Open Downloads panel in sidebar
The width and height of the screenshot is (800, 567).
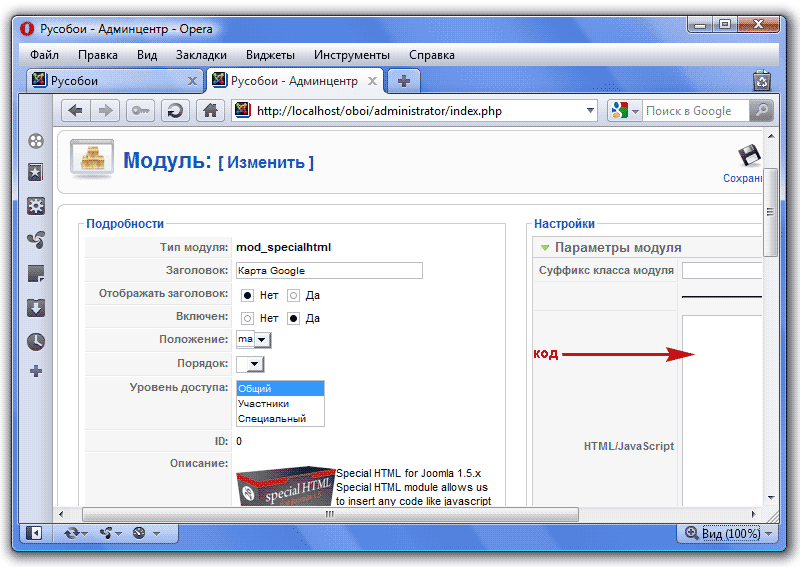click(36, 307)
